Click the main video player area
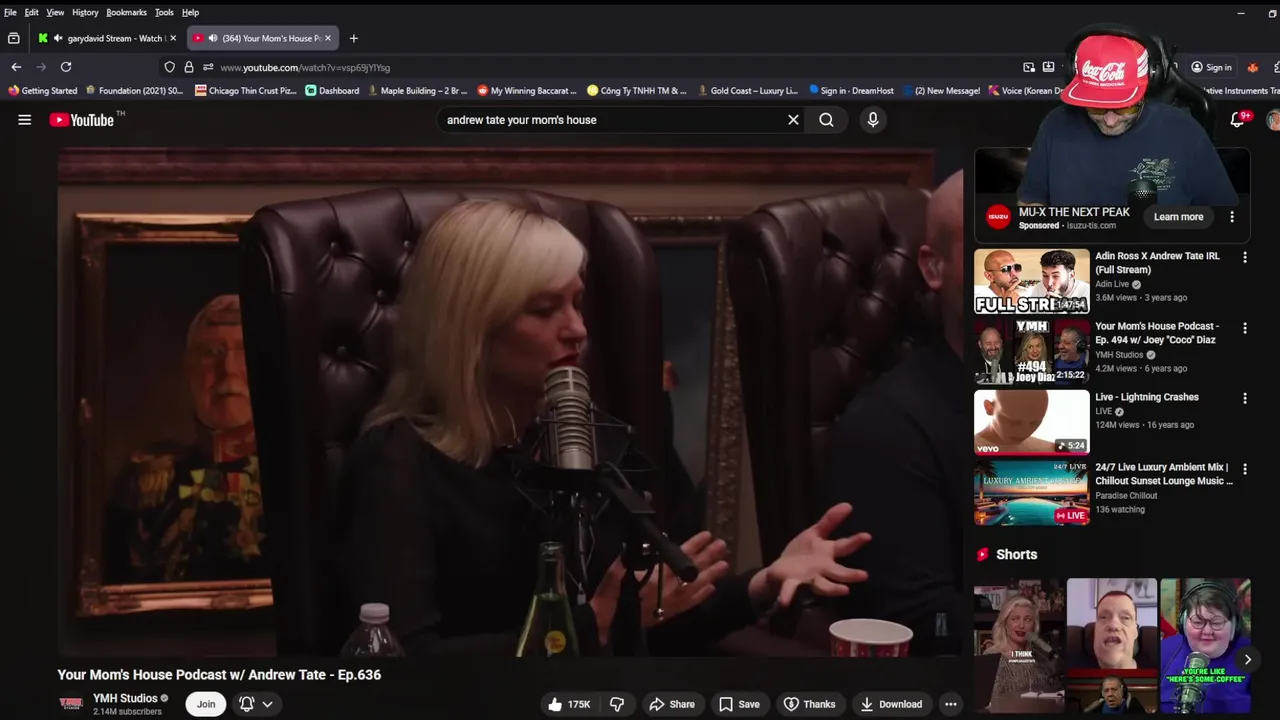Screen dimensions: 1280x720 [510, 403]
